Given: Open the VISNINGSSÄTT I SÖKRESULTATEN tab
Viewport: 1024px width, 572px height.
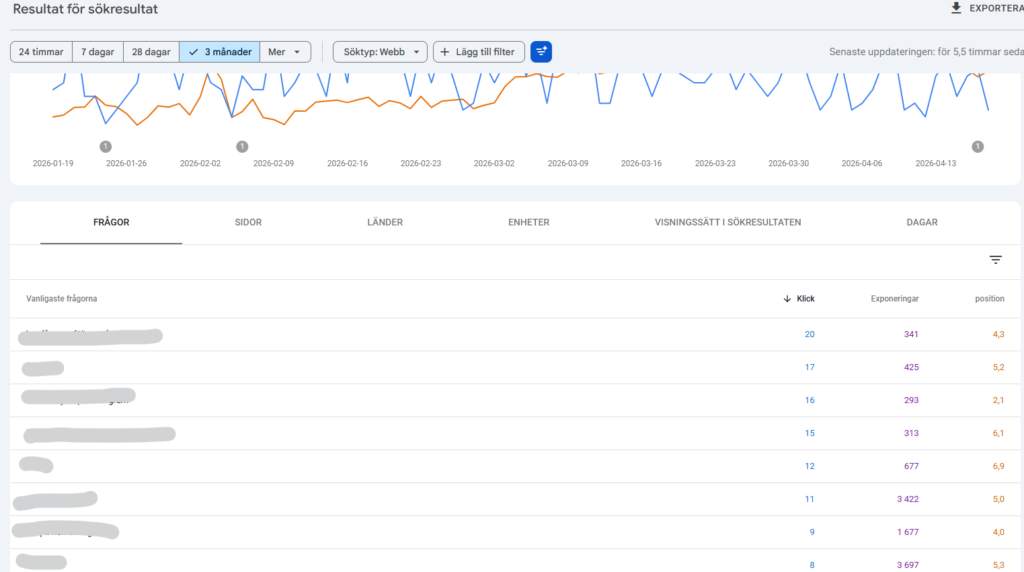Looking at the screenshot, I should [x=727, y=223].
